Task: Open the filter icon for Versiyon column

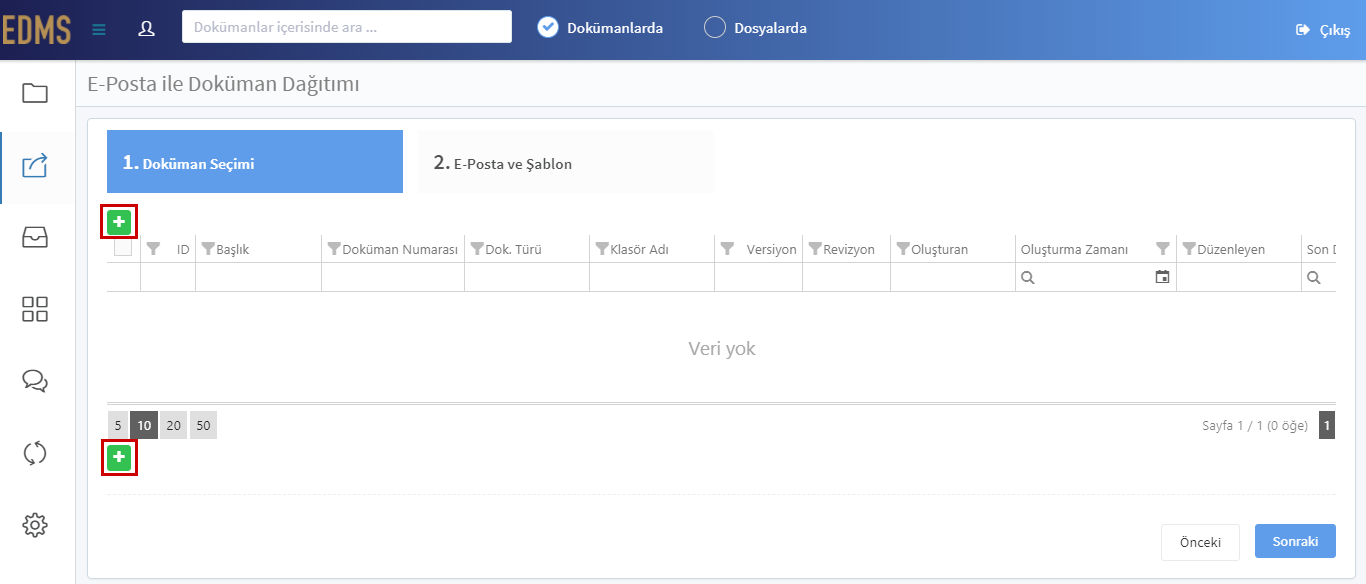Action: point(727,249)
